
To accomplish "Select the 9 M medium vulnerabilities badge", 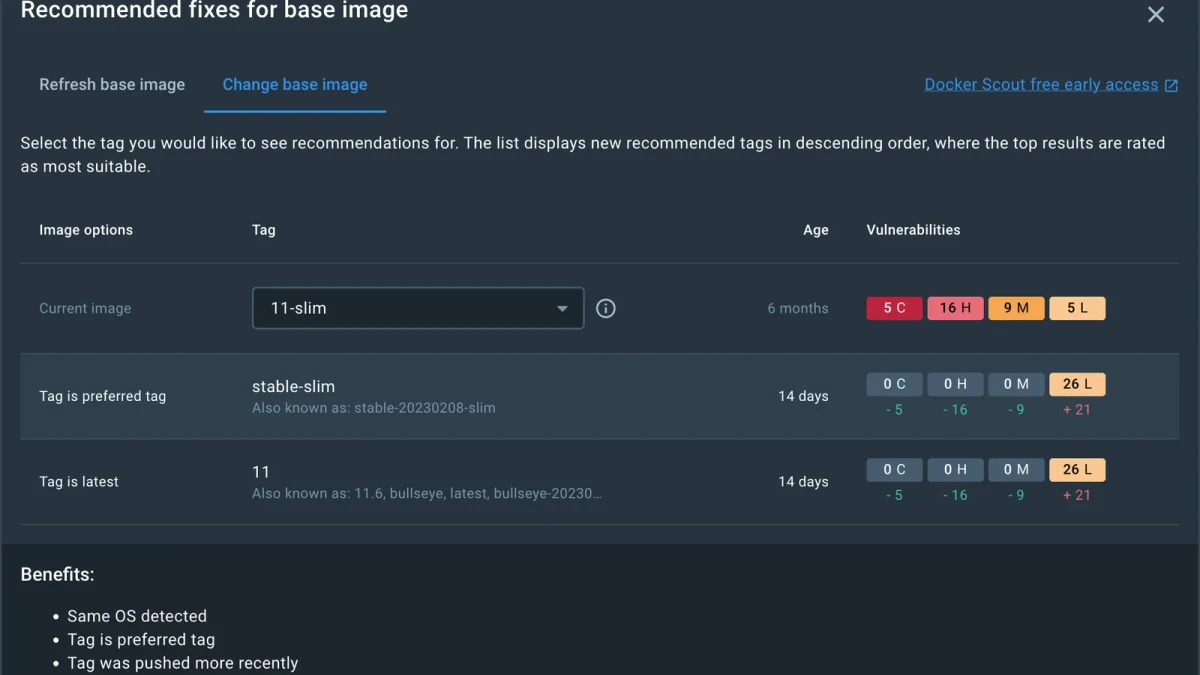I will click(1016, 308).
